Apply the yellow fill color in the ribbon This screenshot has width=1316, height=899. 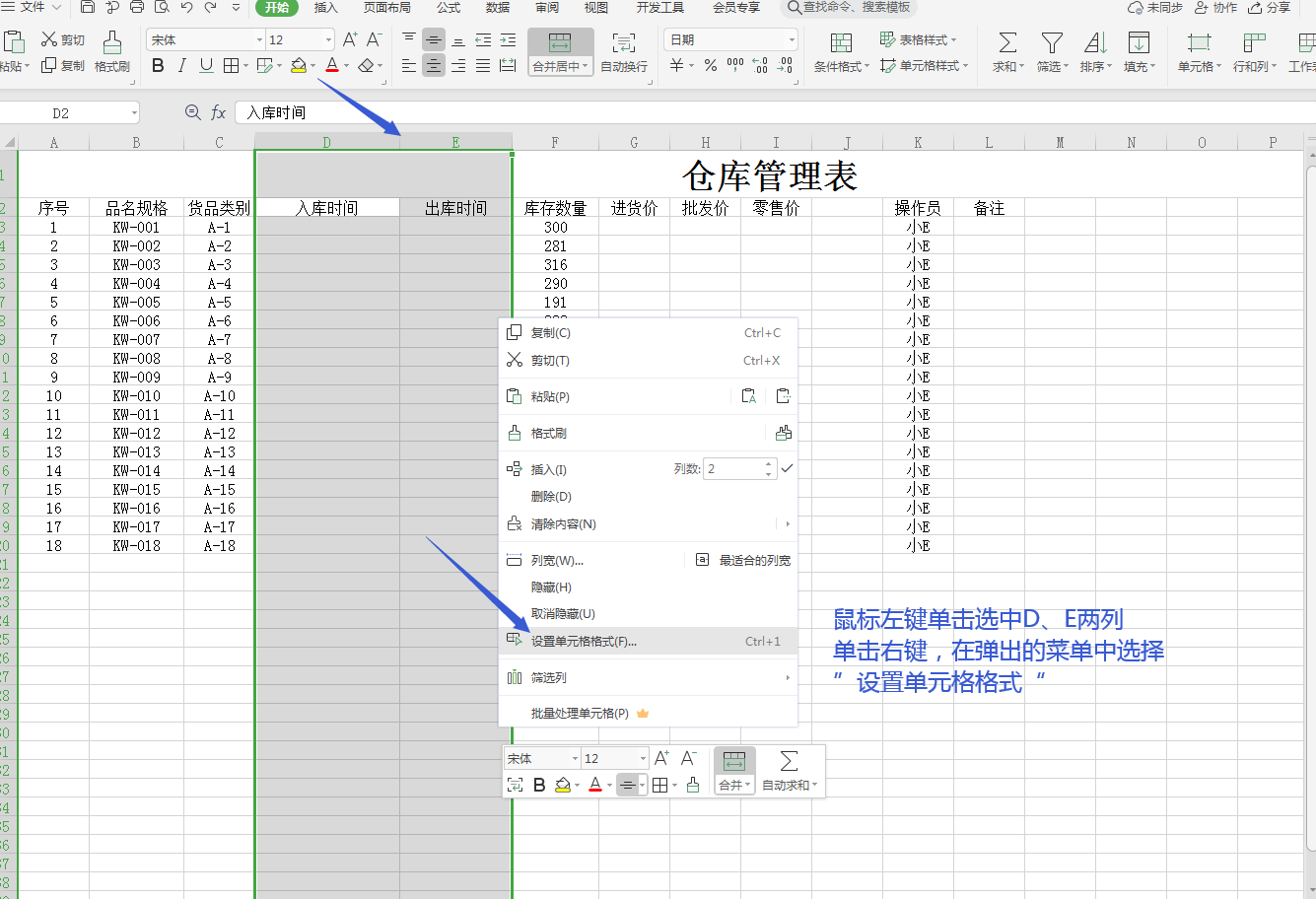[x=299, y=66]
